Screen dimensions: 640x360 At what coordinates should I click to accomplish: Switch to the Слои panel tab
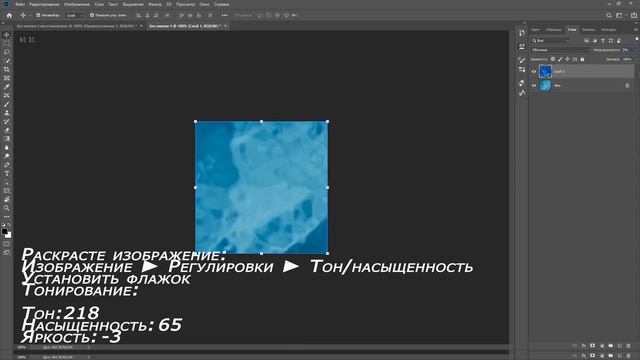pos(572,29)
